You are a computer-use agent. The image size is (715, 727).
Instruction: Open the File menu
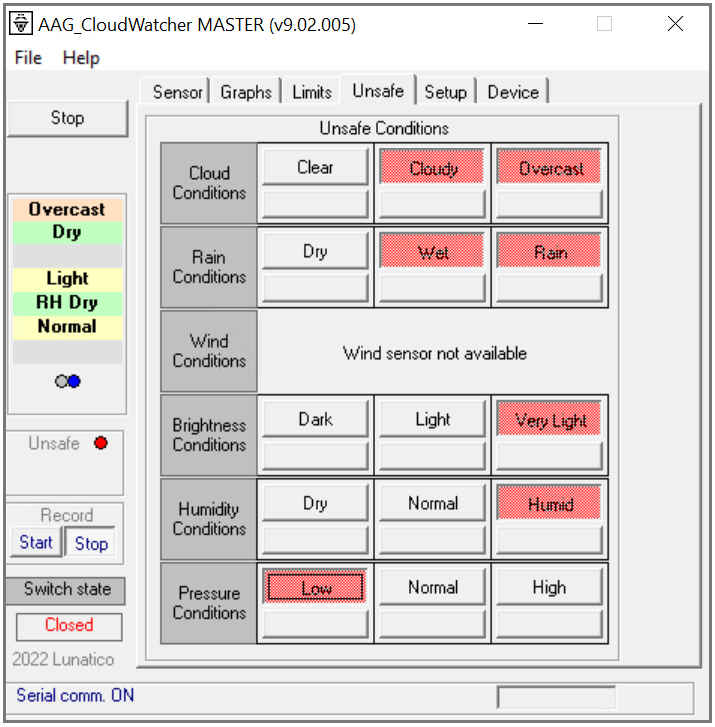pyautogui.click(x=28, y=58)
